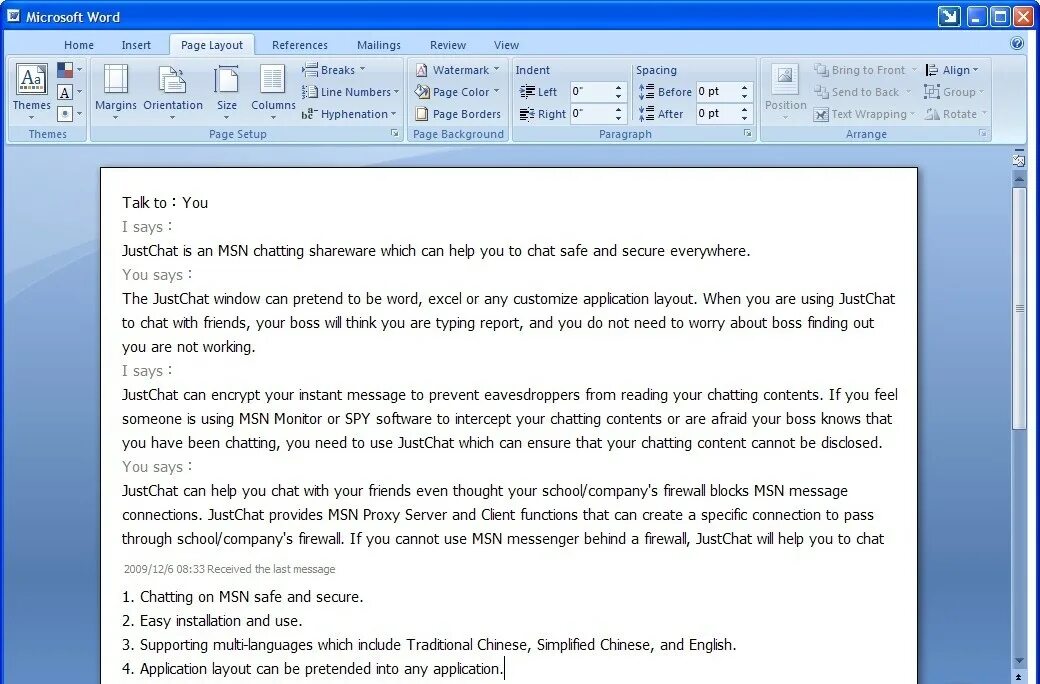Switch to the Review tab
This screenshot has width=1040, height=684.
coord(448,45)
